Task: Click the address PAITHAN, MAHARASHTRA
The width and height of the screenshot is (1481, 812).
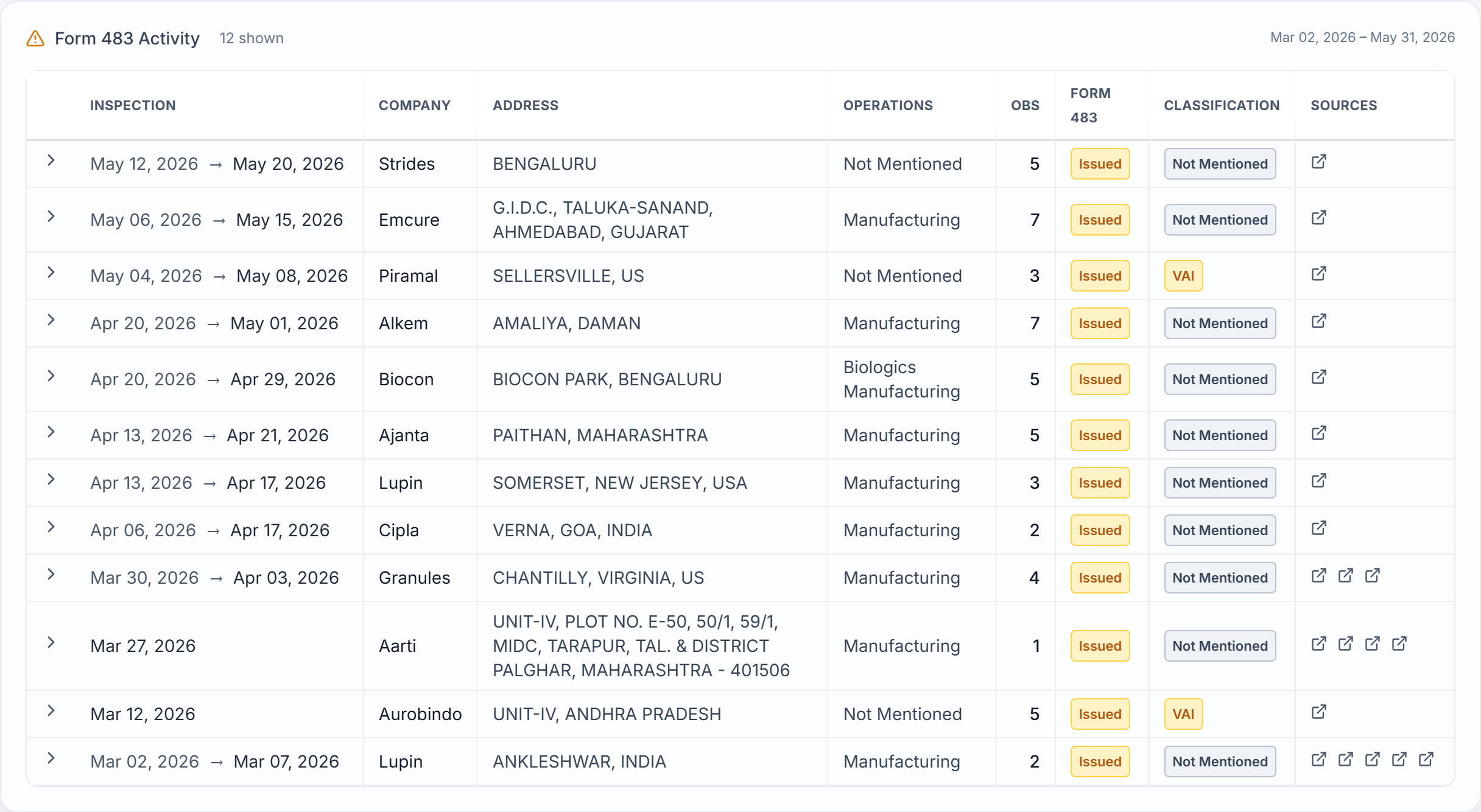Action: (600, 435)
